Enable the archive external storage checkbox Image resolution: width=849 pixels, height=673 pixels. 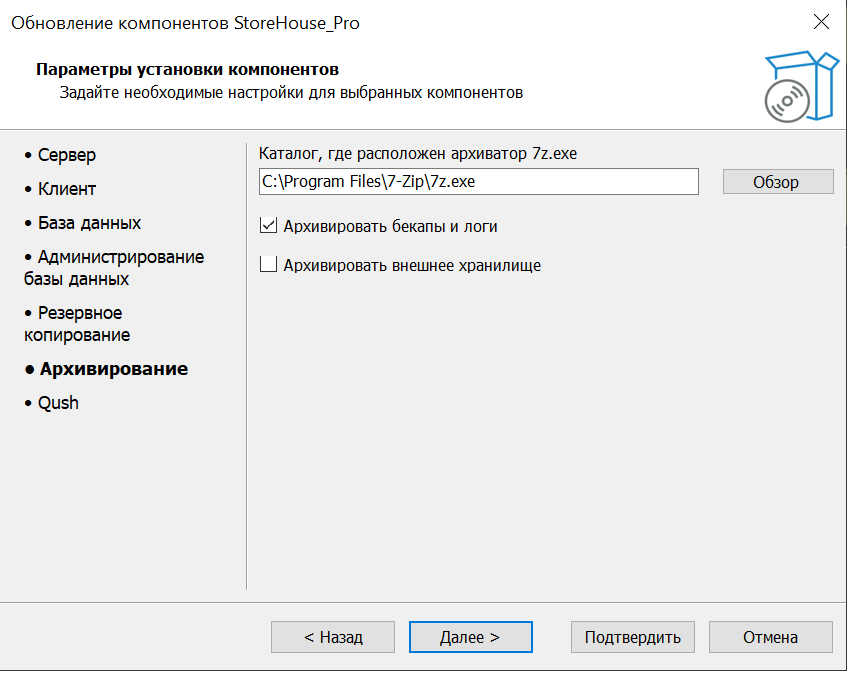pyautogui.click(x=268, y=265)
